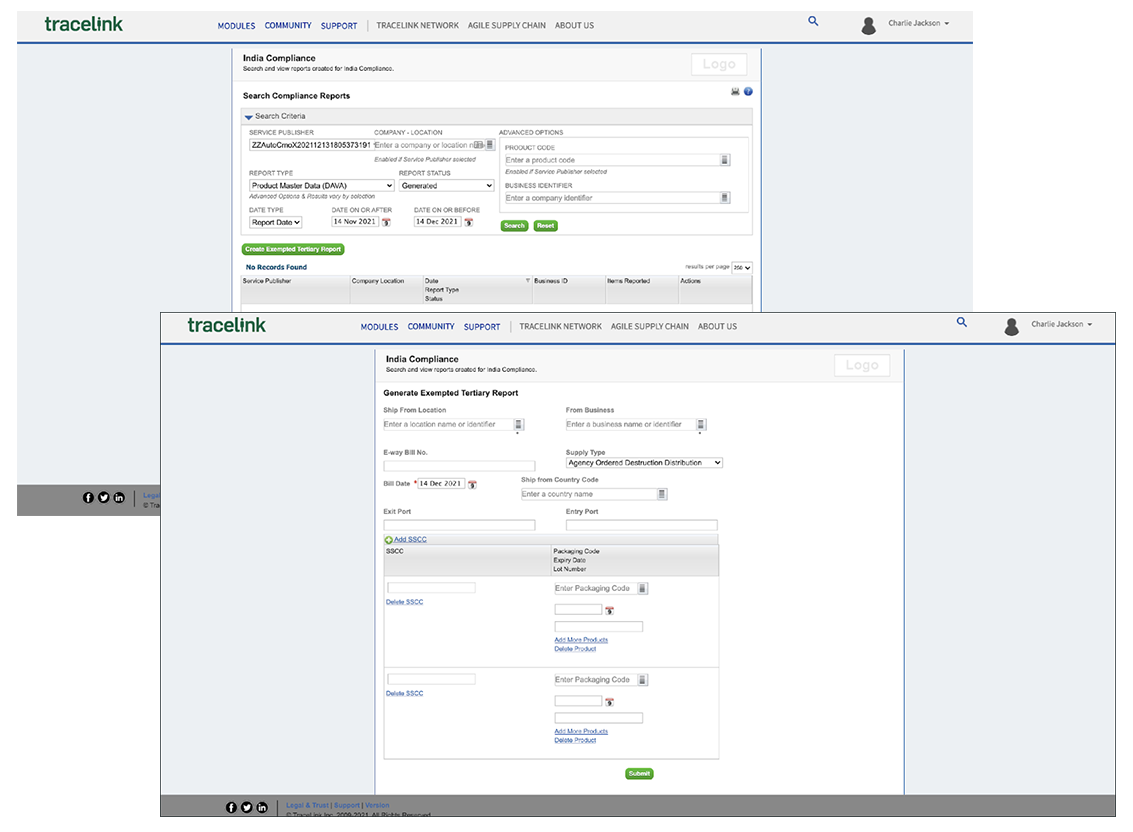Open AGILE SUPPLY CHAIN in back window
The width and height of the screenshot is (1133, 832).
pos(507,25)
